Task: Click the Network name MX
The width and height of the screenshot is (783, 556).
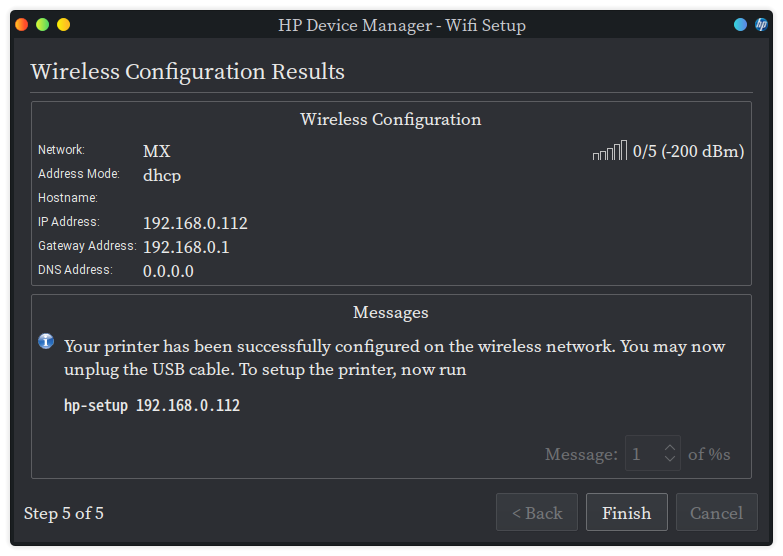Action: [x=157, y=151]
